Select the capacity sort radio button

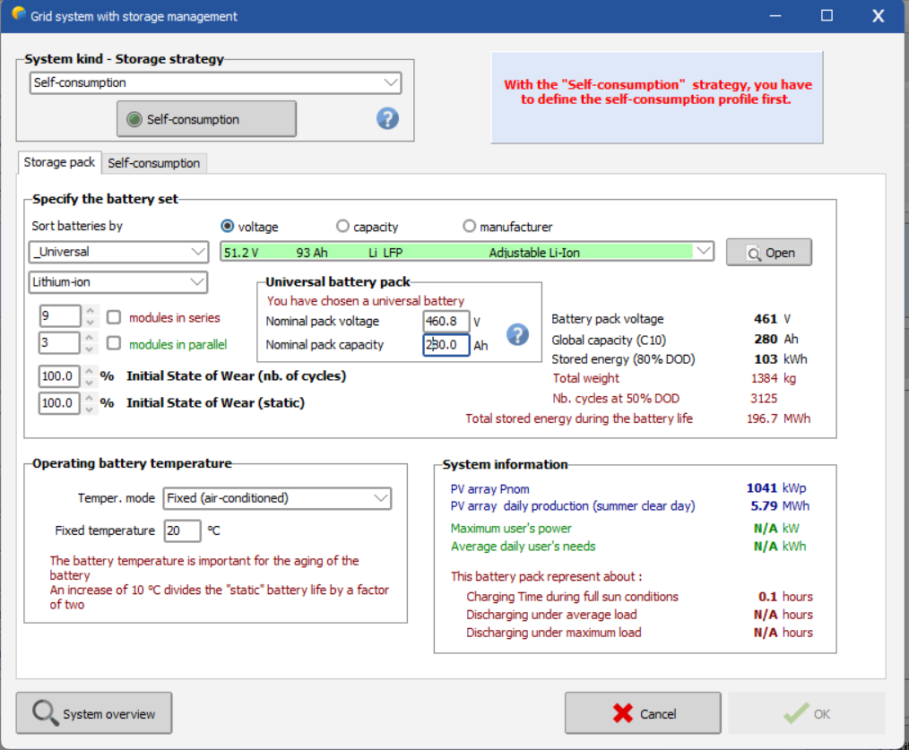coord(343,227)
